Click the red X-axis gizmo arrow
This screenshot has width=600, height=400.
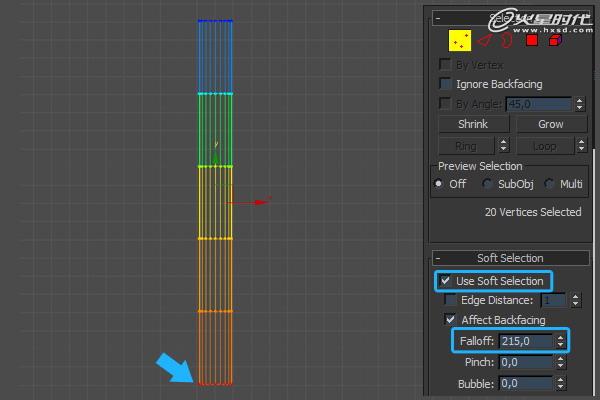coord(262,202)
